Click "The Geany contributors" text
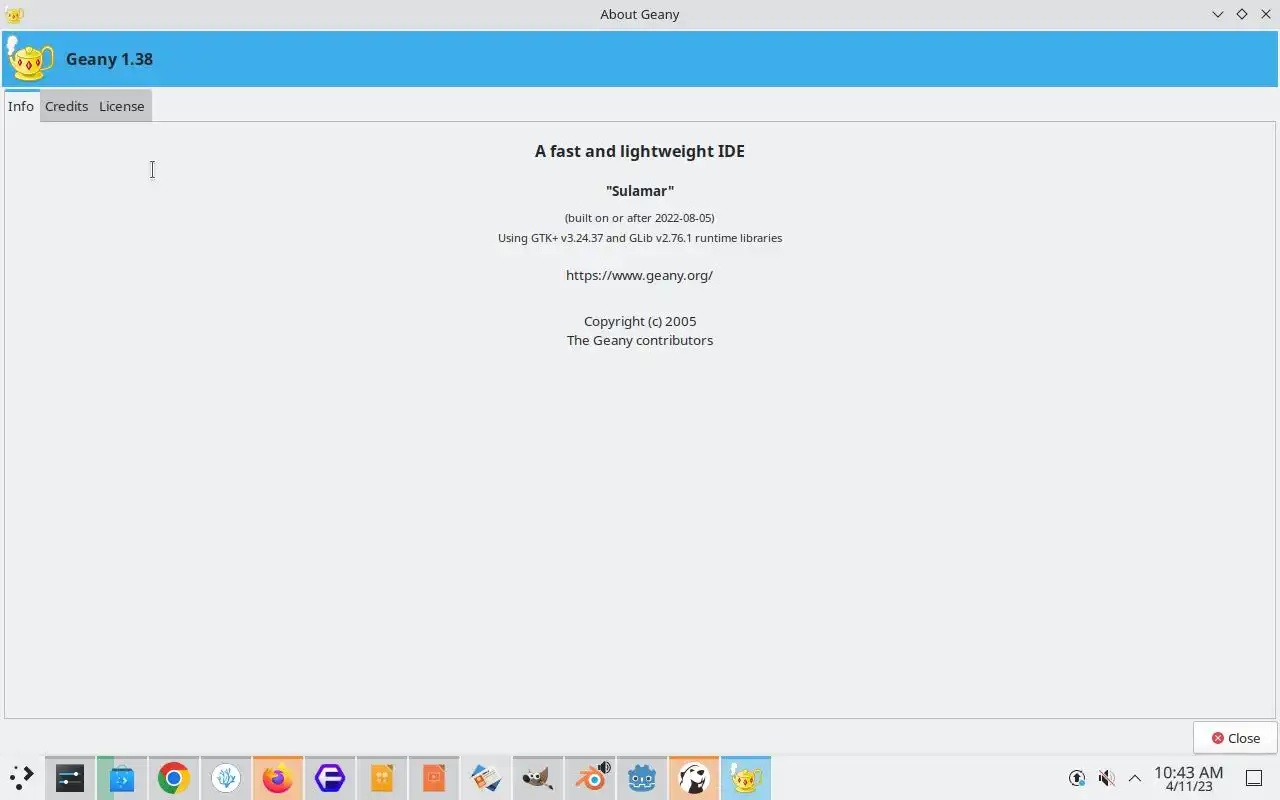Screen dimensions: 1280x800 point(640,340)
